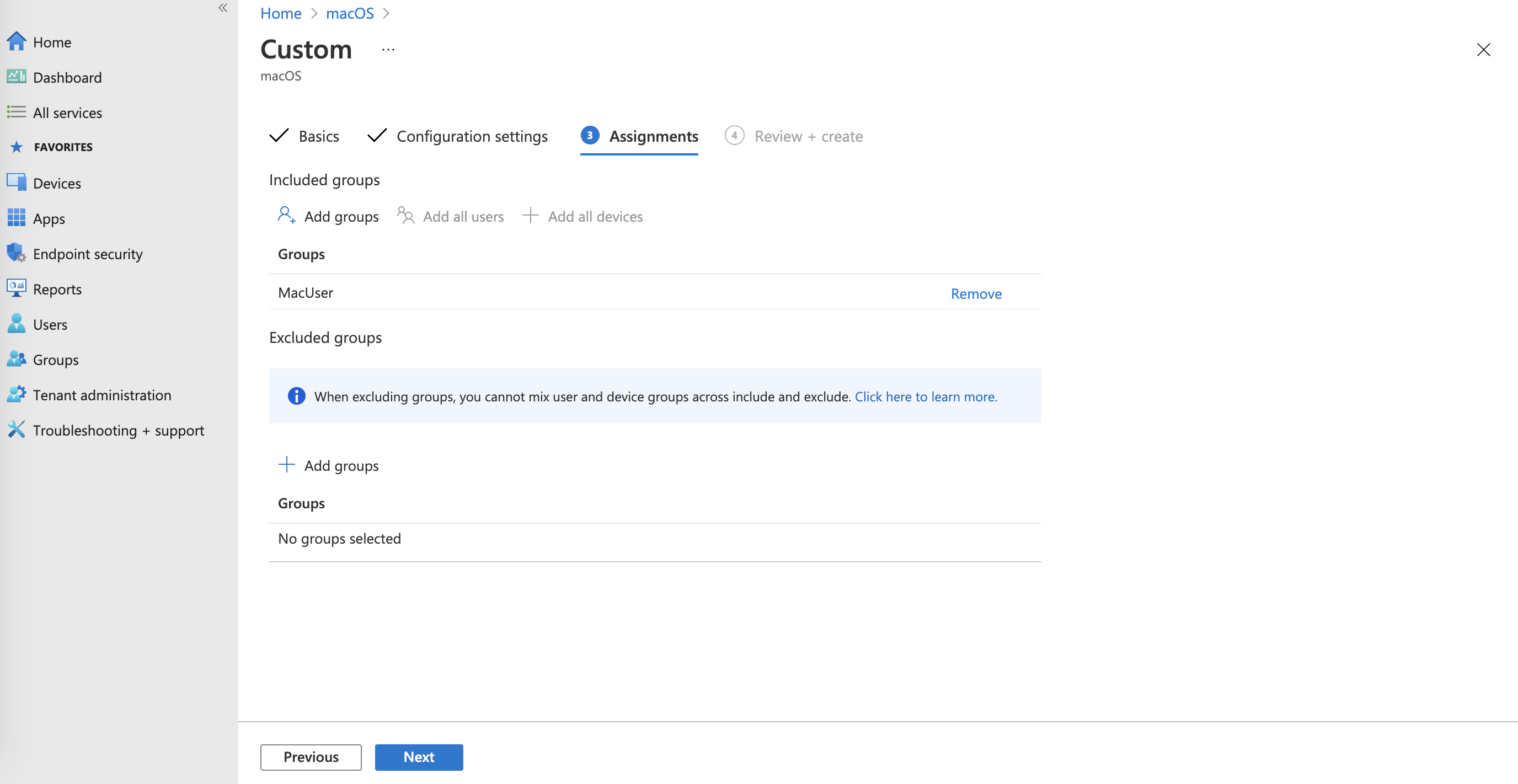Open the learn more link about excluding groups

pyautogui.click(x=926, y=396)
